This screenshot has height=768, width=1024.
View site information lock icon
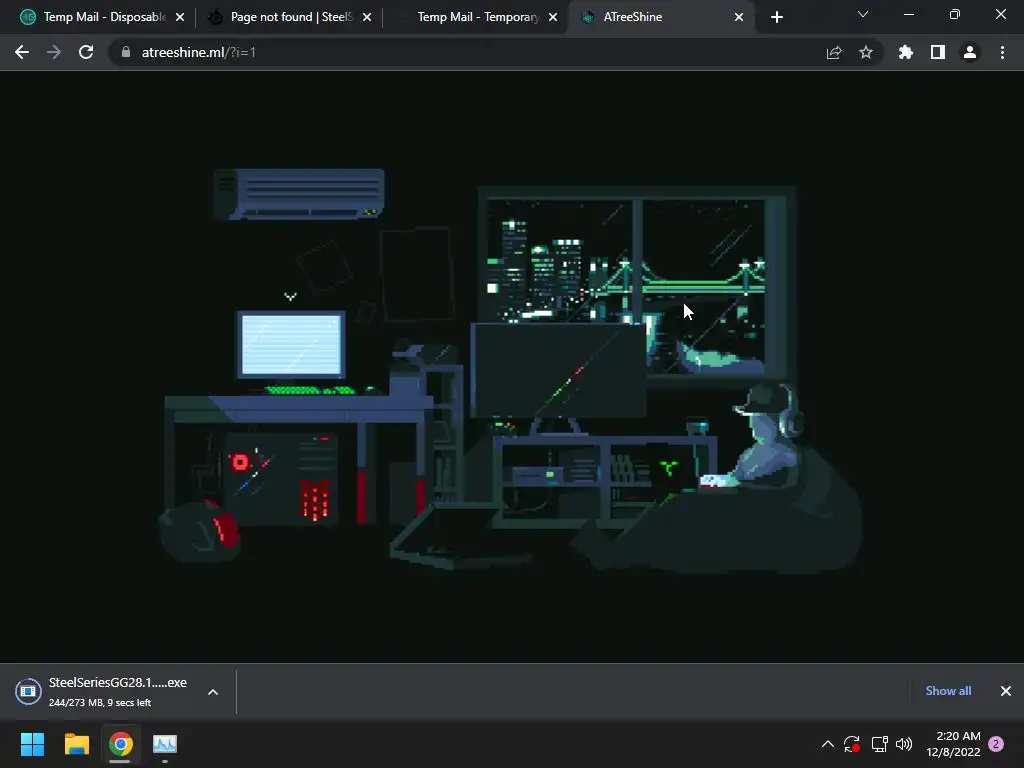(x=126, y=52)
